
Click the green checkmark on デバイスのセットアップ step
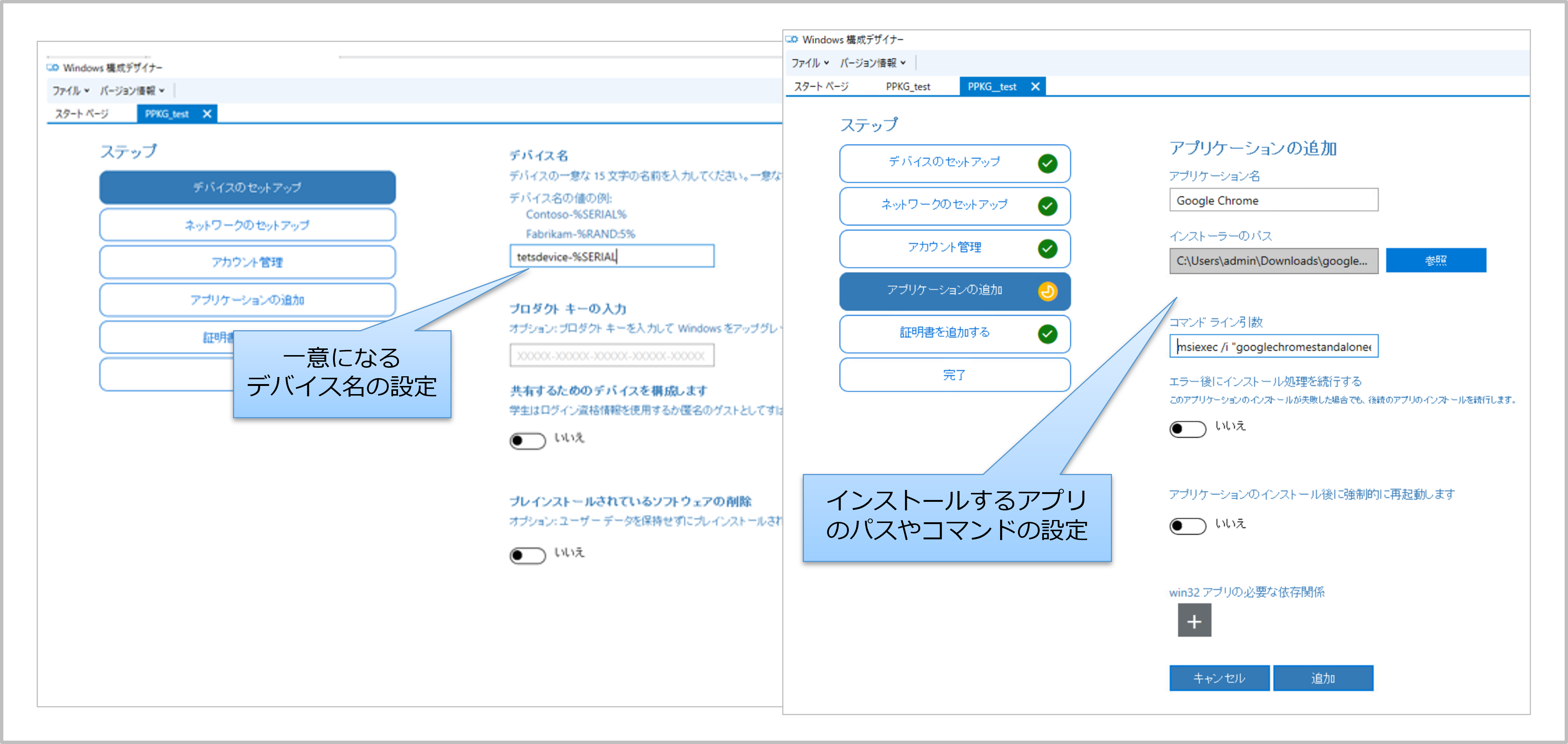pos(1049,163)
